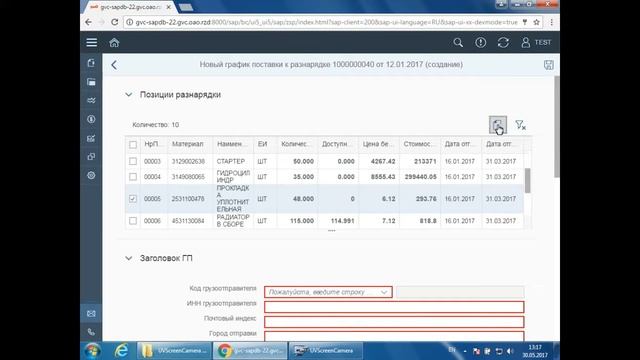Launch Internet Explorer from taskbar
The height and width of the screenshot is (360, 640).
(121, 351)
